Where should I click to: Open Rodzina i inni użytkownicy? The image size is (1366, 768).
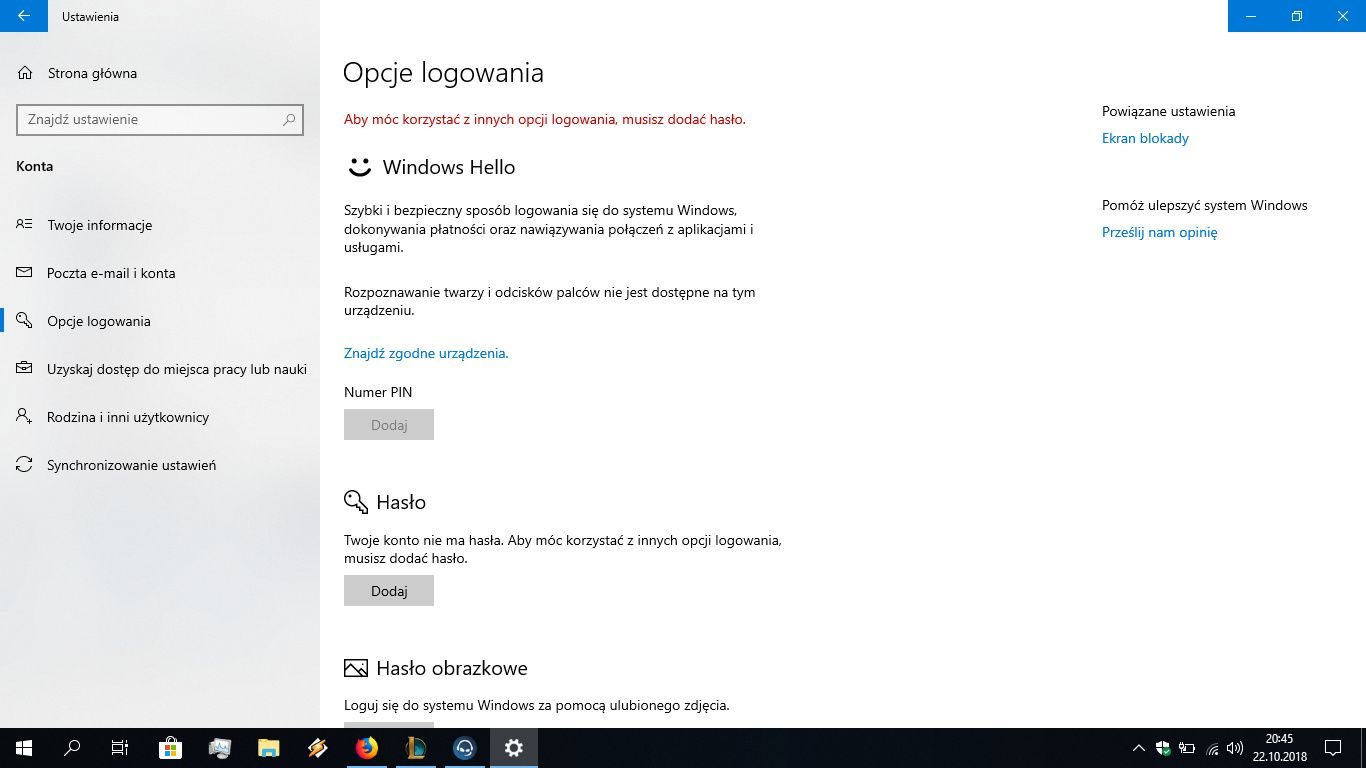tap(160, 417)
